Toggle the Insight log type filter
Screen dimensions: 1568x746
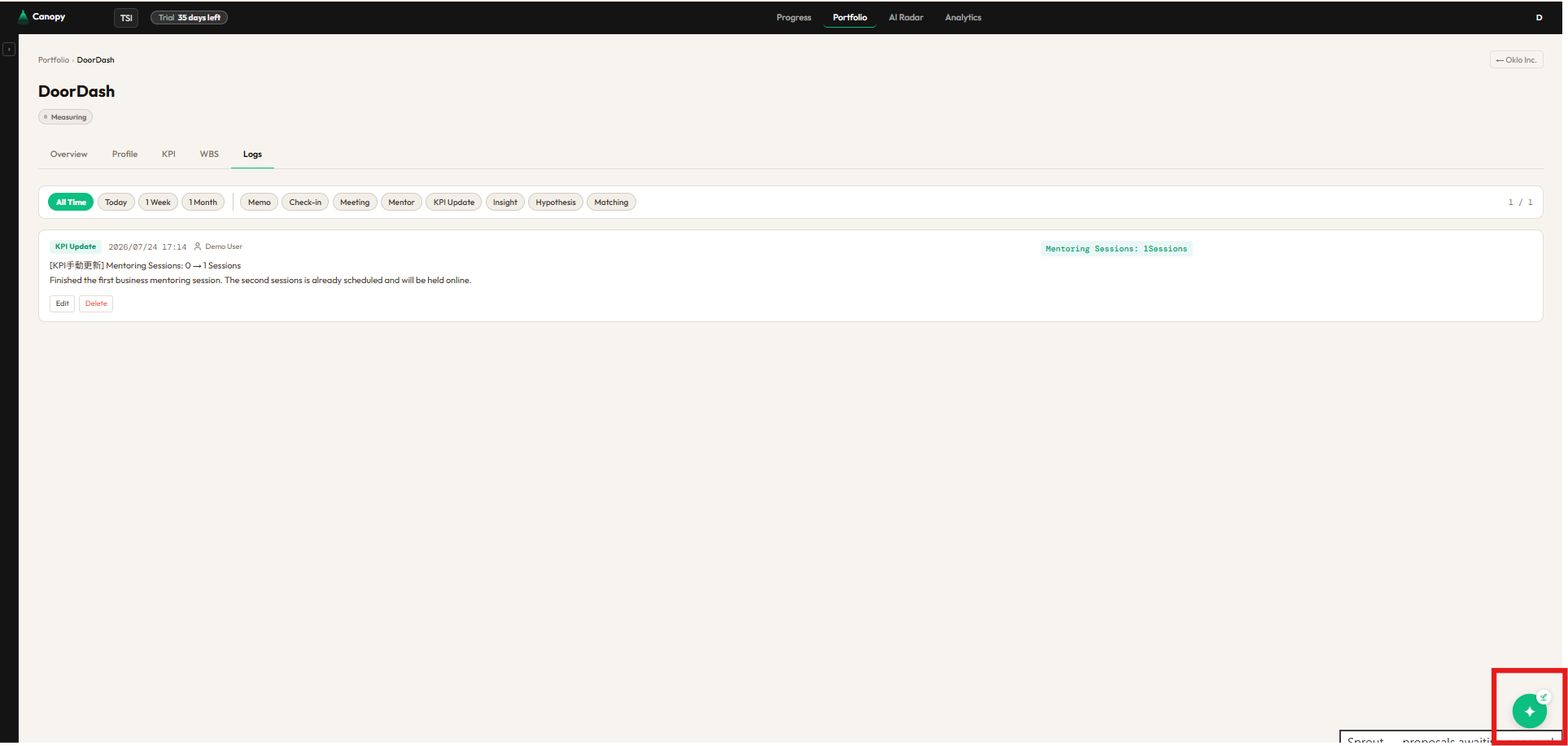[x=505, y=203]
